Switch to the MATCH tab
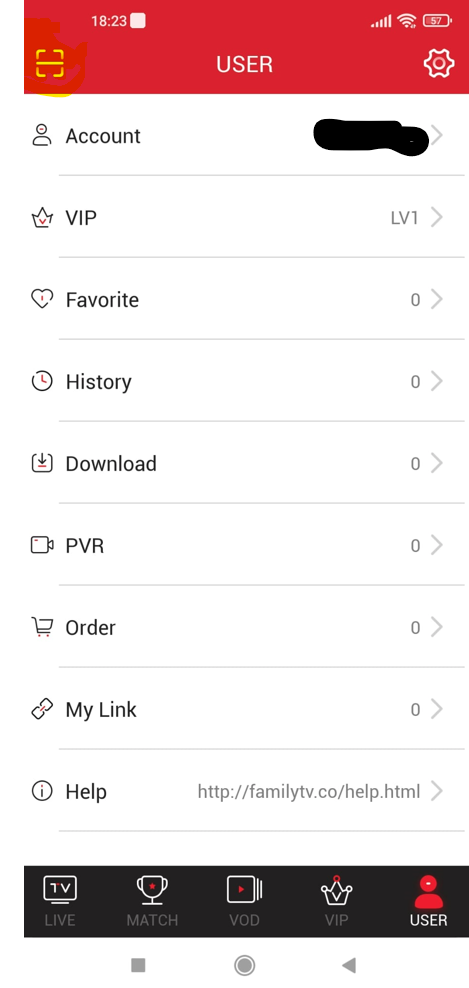This screenshot has height=988, width=469. coord(153,901)
